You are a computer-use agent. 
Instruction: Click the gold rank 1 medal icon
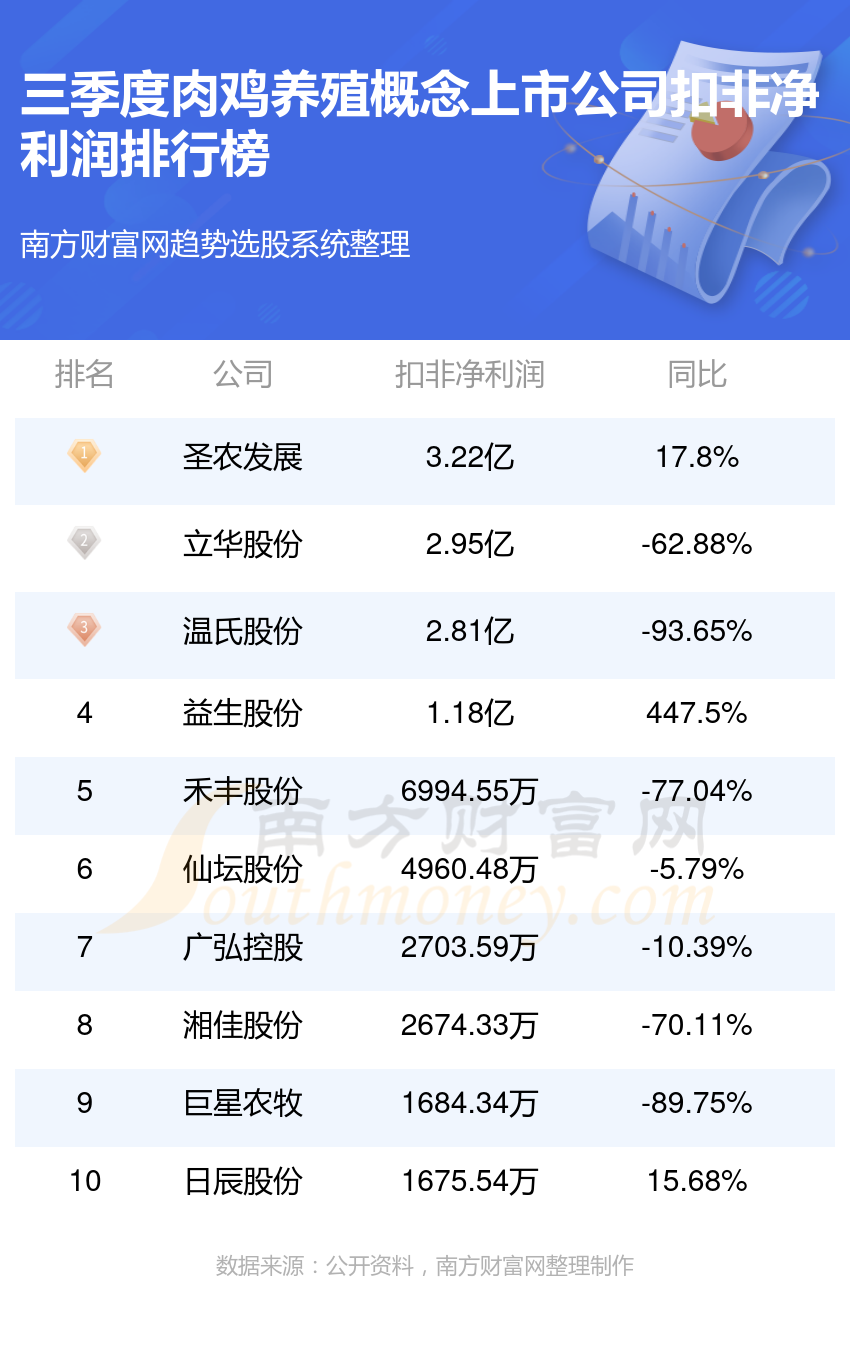84,456
